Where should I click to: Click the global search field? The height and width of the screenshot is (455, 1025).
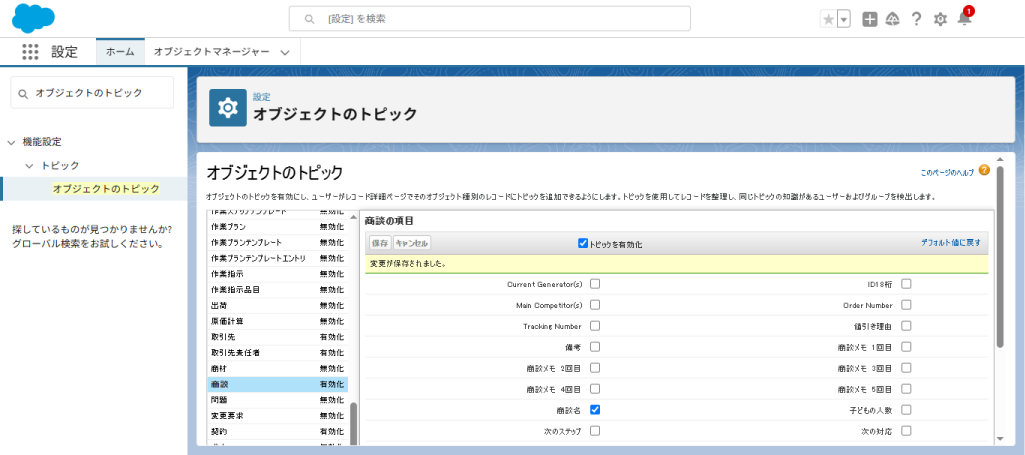[x=490, y=19]
